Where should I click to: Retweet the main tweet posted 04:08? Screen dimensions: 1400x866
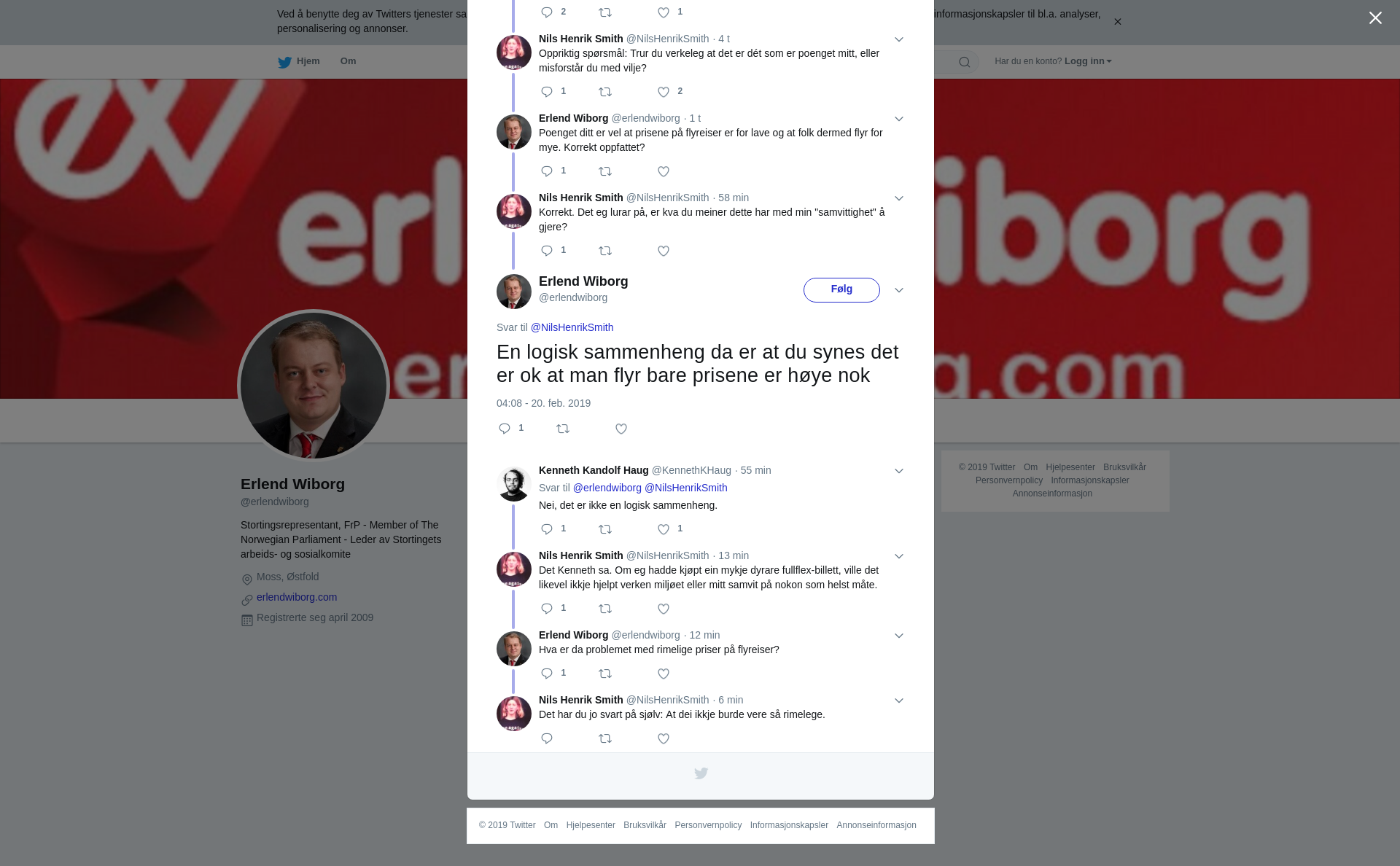(x=563, y=429)
